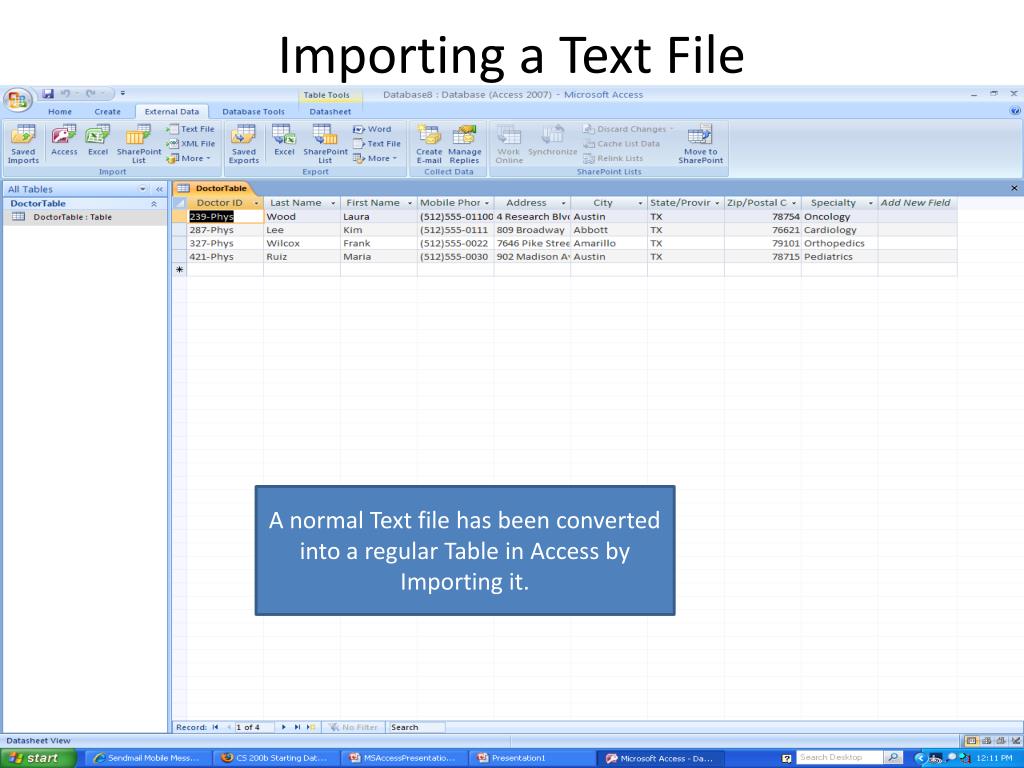
Task: Open Manage Replies icon
Action: tap(464, 144)
